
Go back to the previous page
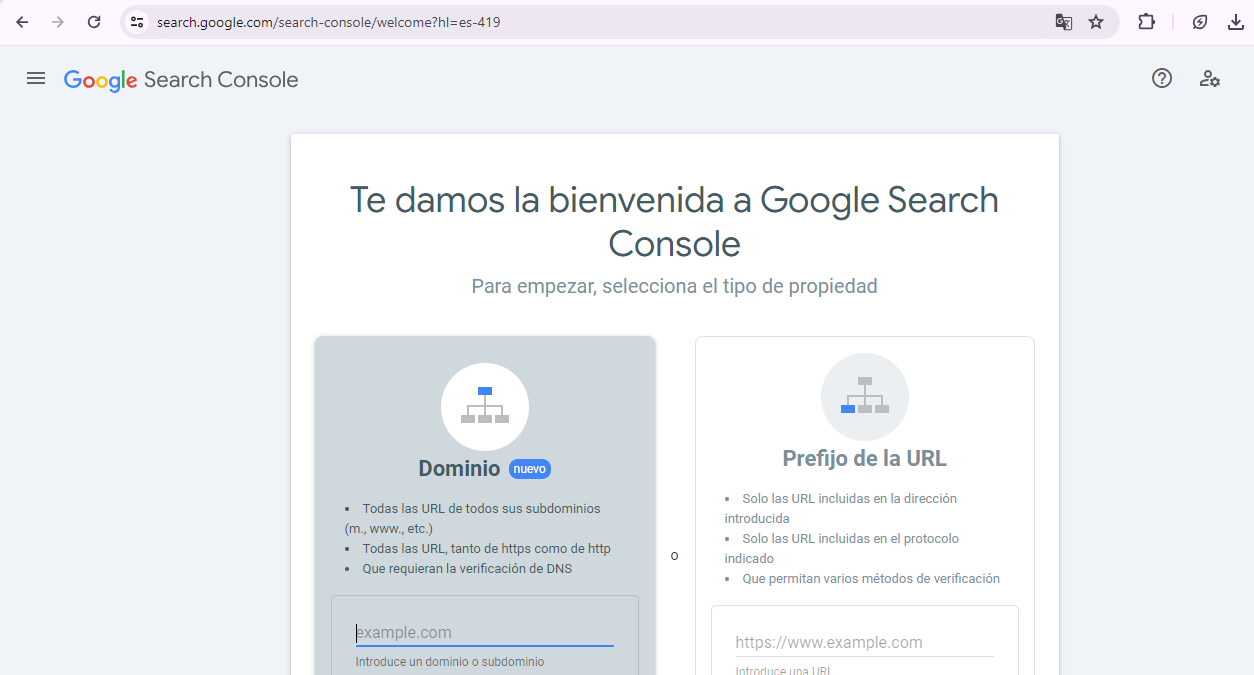[x=22, y=22]
